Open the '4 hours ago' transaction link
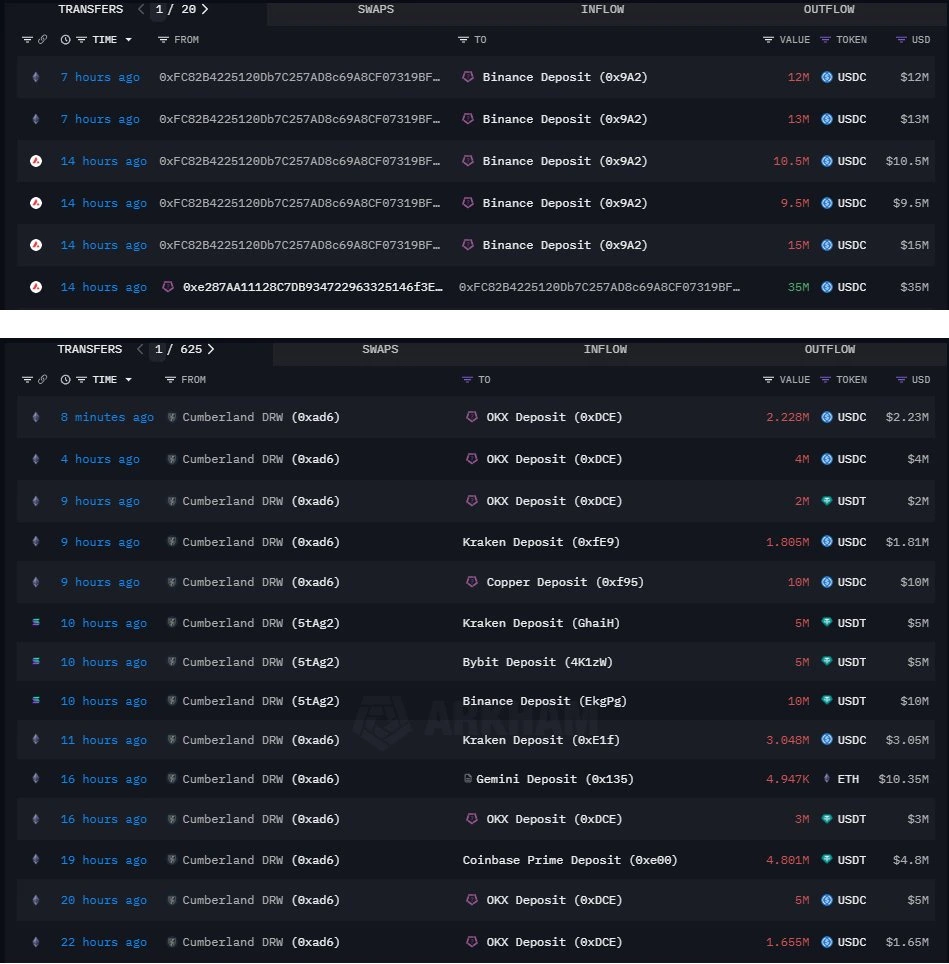Screen dimensions: 949x964 pos(100,459)
